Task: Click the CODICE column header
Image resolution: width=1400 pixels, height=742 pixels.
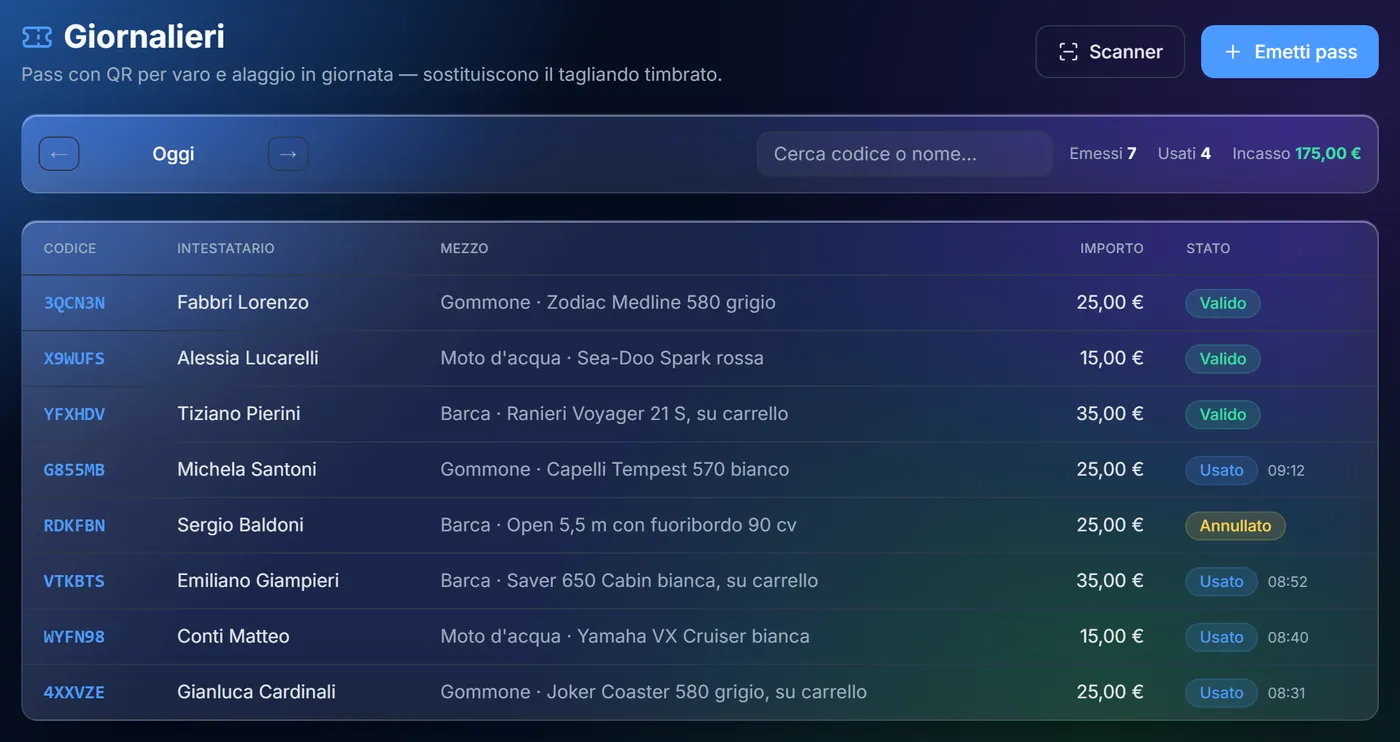Action: [x=70, y=248]
